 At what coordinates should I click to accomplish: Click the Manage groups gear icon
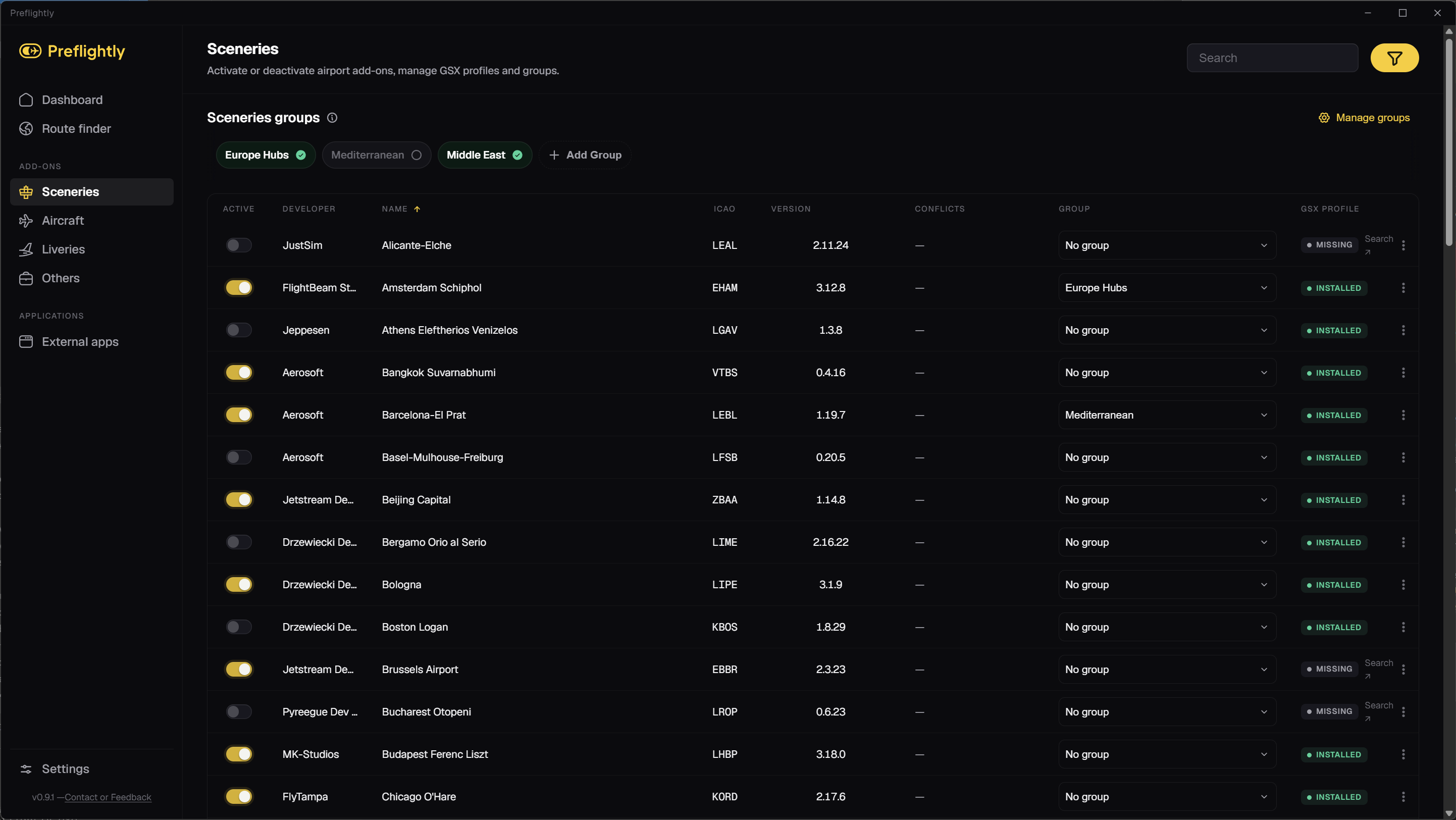coord(1324,118)
